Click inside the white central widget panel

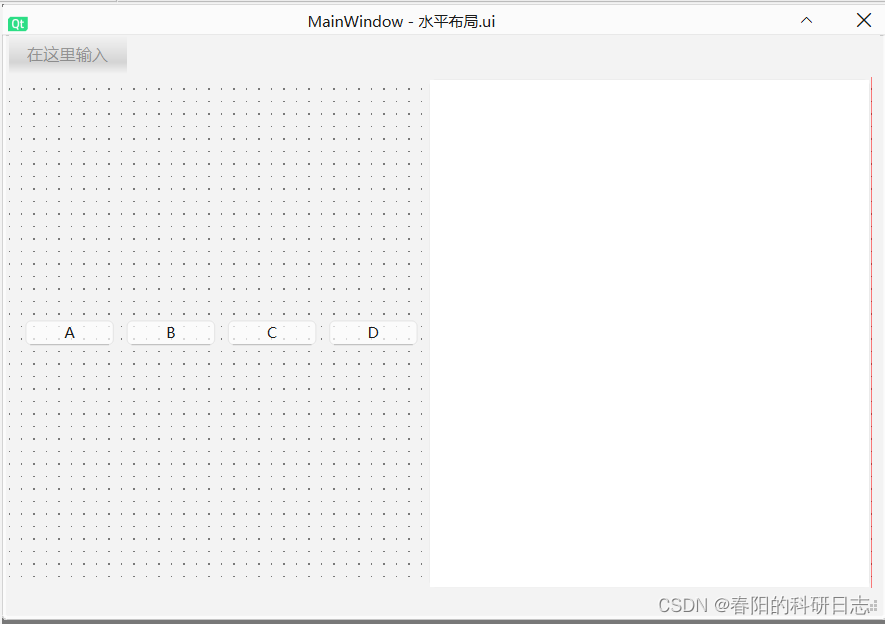650,330
